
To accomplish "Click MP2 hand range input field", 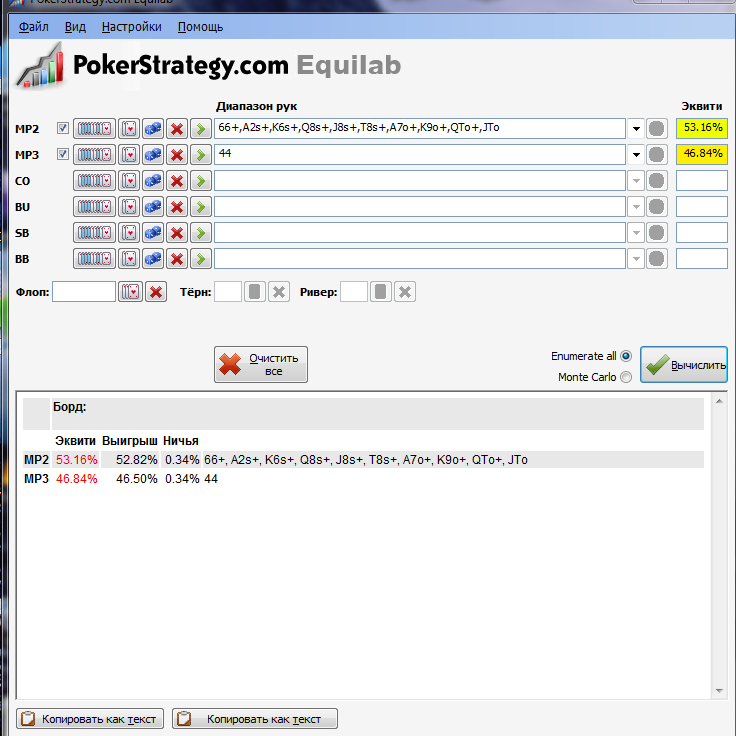I will point(420,128).
